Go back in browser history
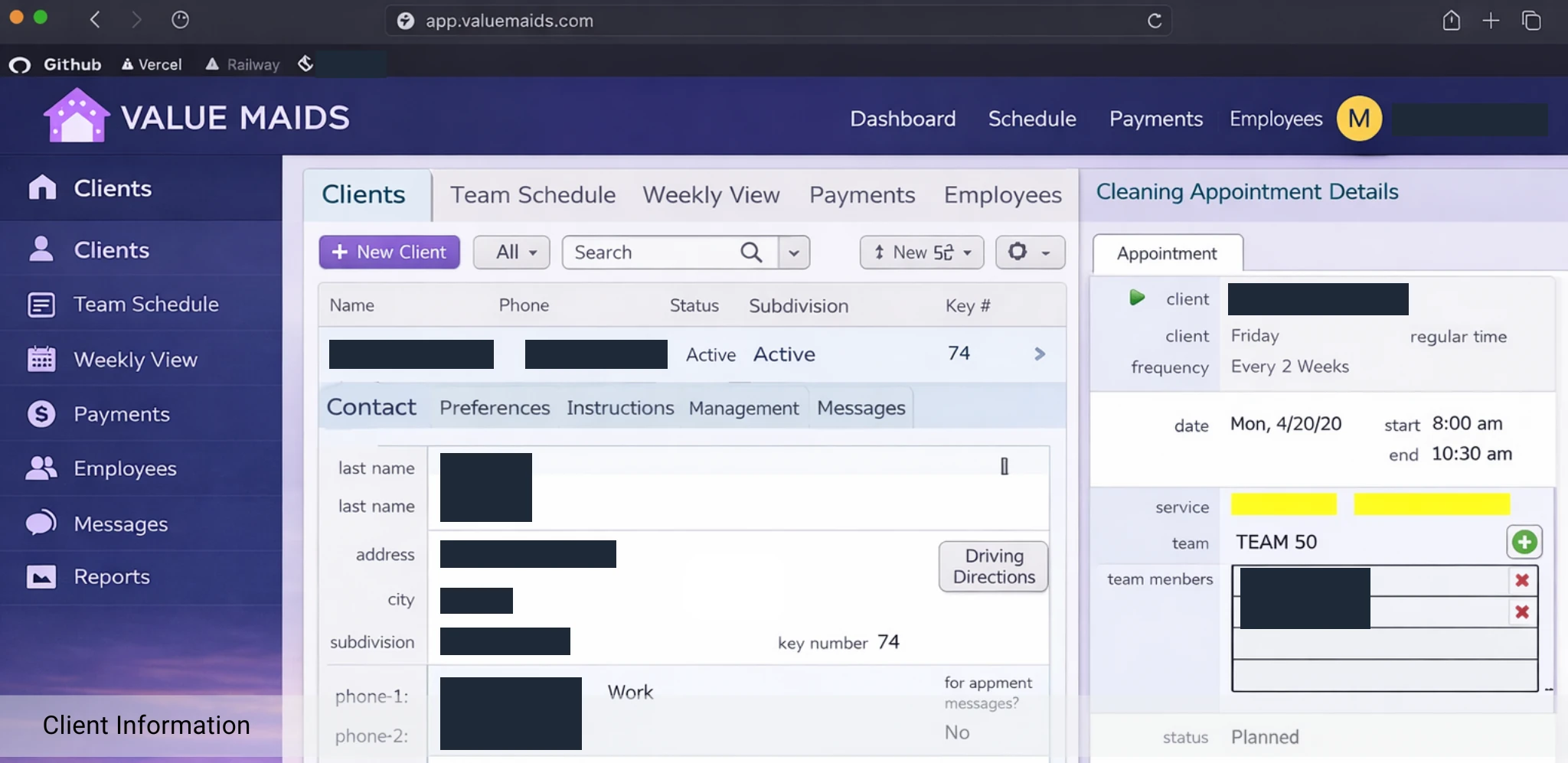 (95, 20)
